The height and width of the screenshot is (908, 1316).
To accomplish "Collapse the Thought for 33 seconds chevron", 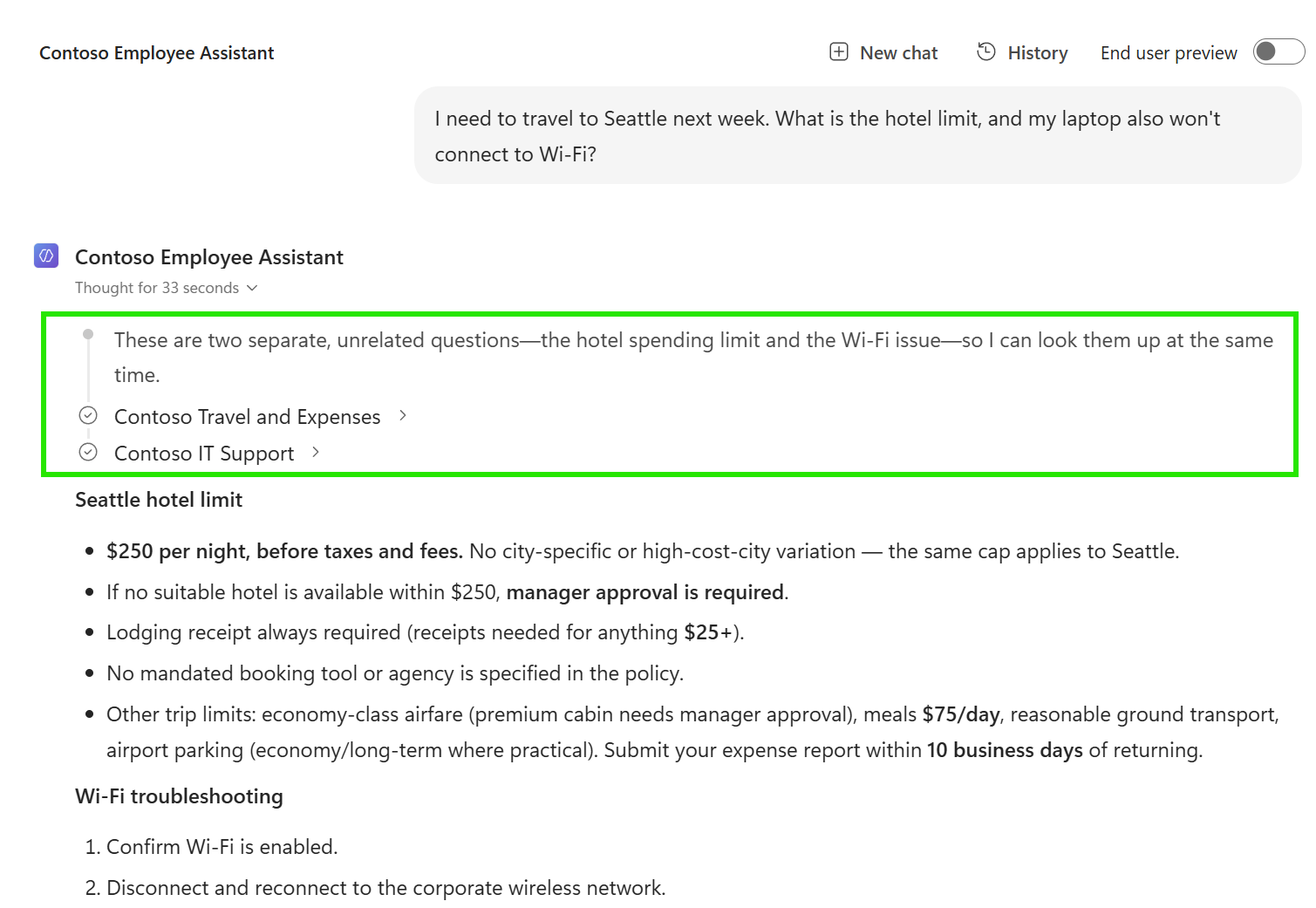I will point(252,288).
